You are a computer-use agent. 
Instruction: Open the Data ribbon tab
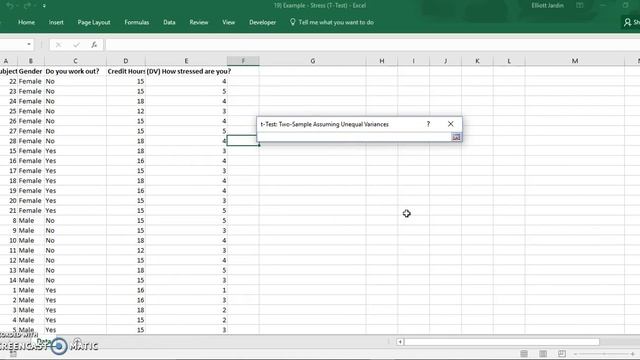(169, 22)
